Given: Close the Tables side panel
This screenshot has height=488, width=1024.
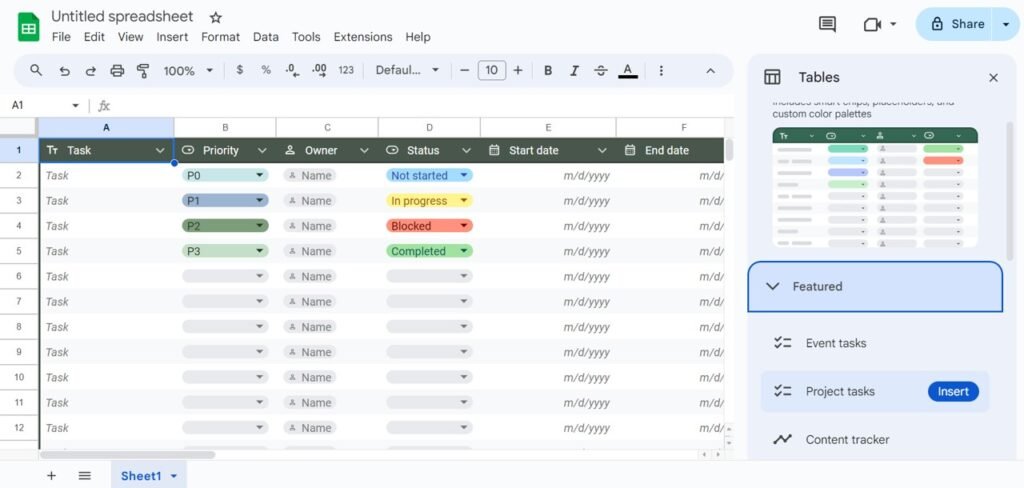Looking at the screenshot, I should tap(993, 78).
